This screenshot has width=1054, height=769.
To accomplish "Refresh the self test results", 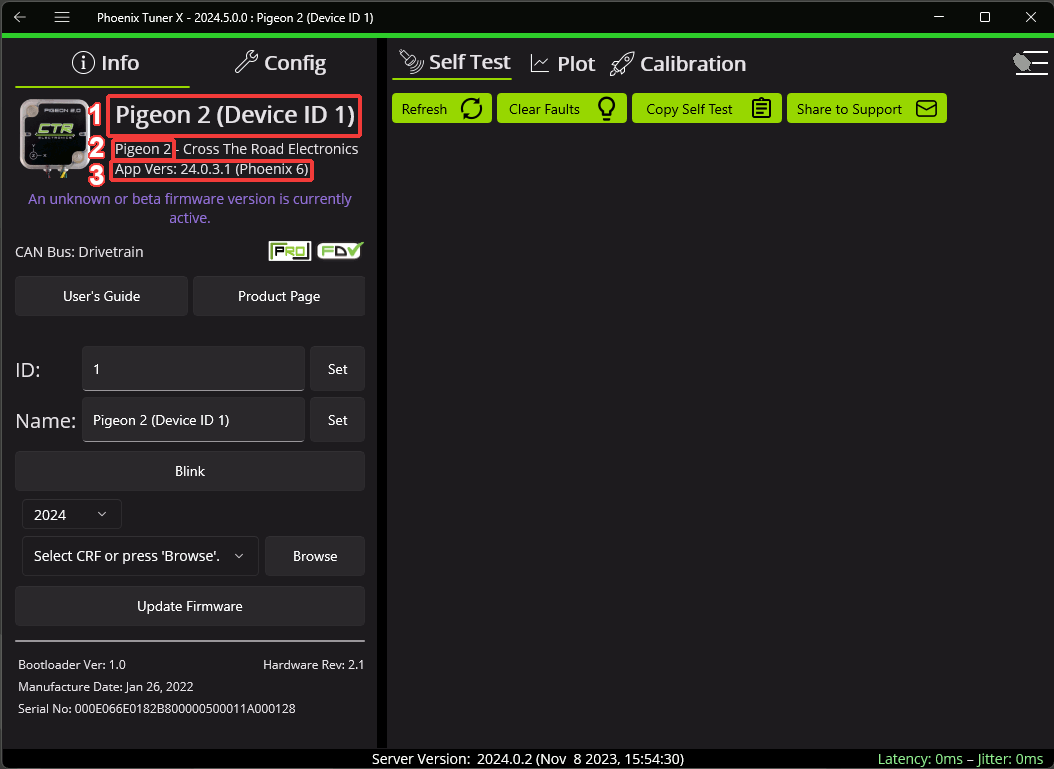I will pyautogui.click(x=442, y=108).
